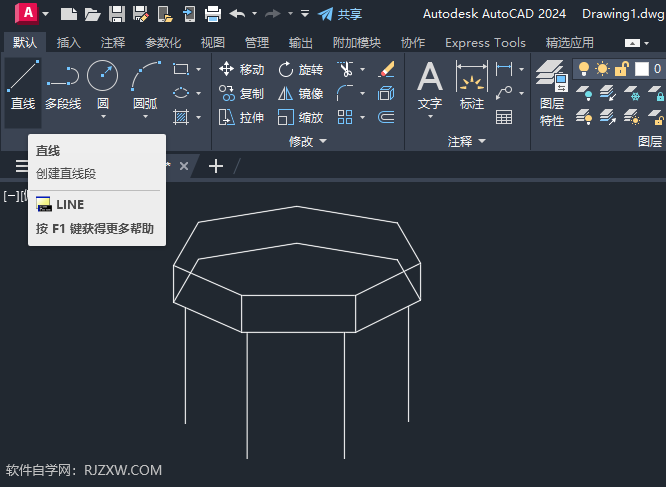Open the Text (文字) tool
The height and width of the screenshot is (487, 666).
click(x=430, y=85)
